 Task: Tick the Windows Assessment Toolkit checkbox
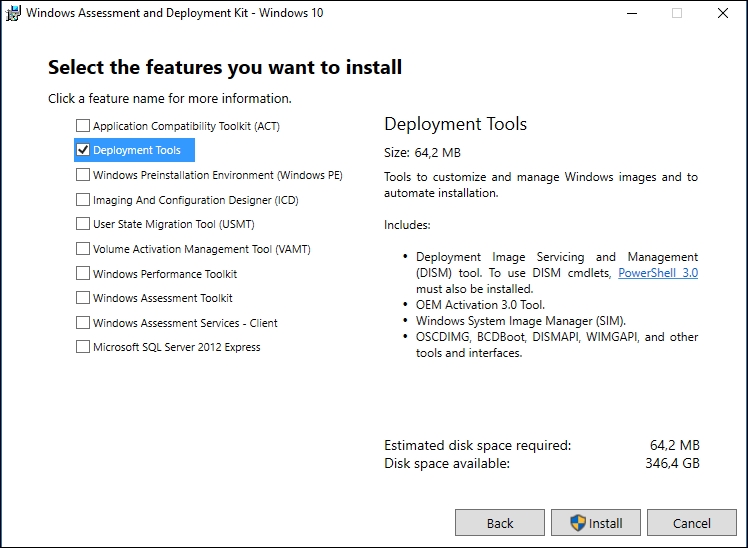pos(83,298)
